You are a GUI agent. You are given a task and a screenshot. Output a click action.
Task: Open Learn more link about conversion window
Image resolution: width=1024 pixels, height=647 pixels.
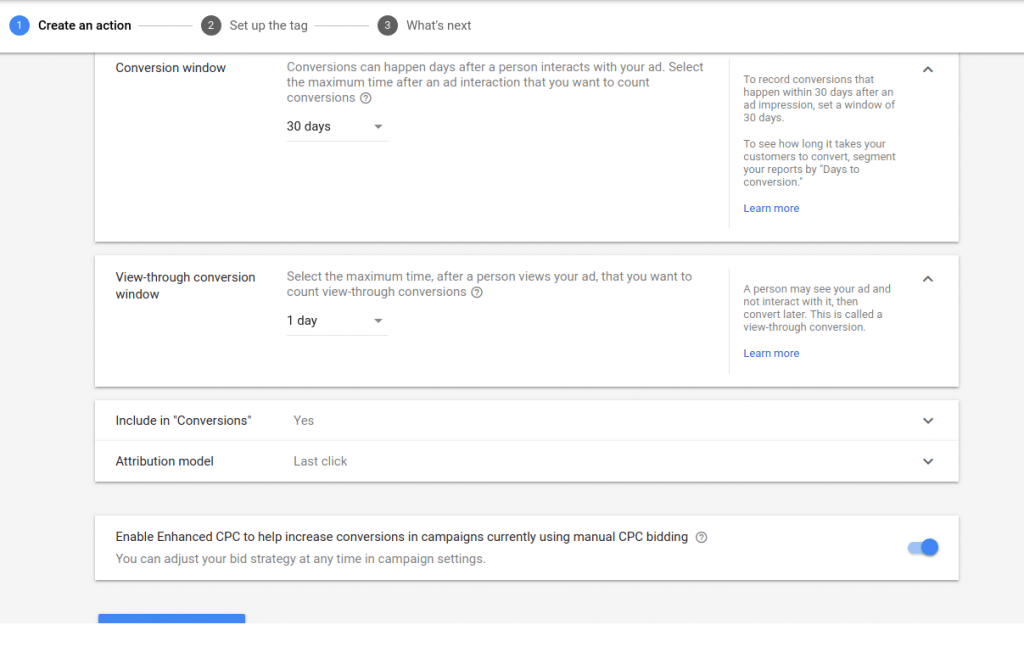(771, 208)
